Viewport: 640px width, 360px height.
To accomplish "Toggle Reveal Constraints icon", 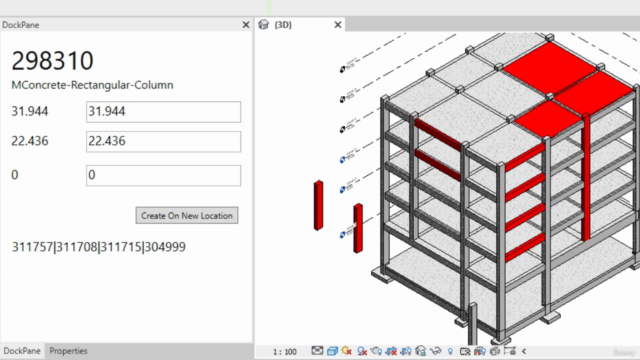I will [510, 351].
